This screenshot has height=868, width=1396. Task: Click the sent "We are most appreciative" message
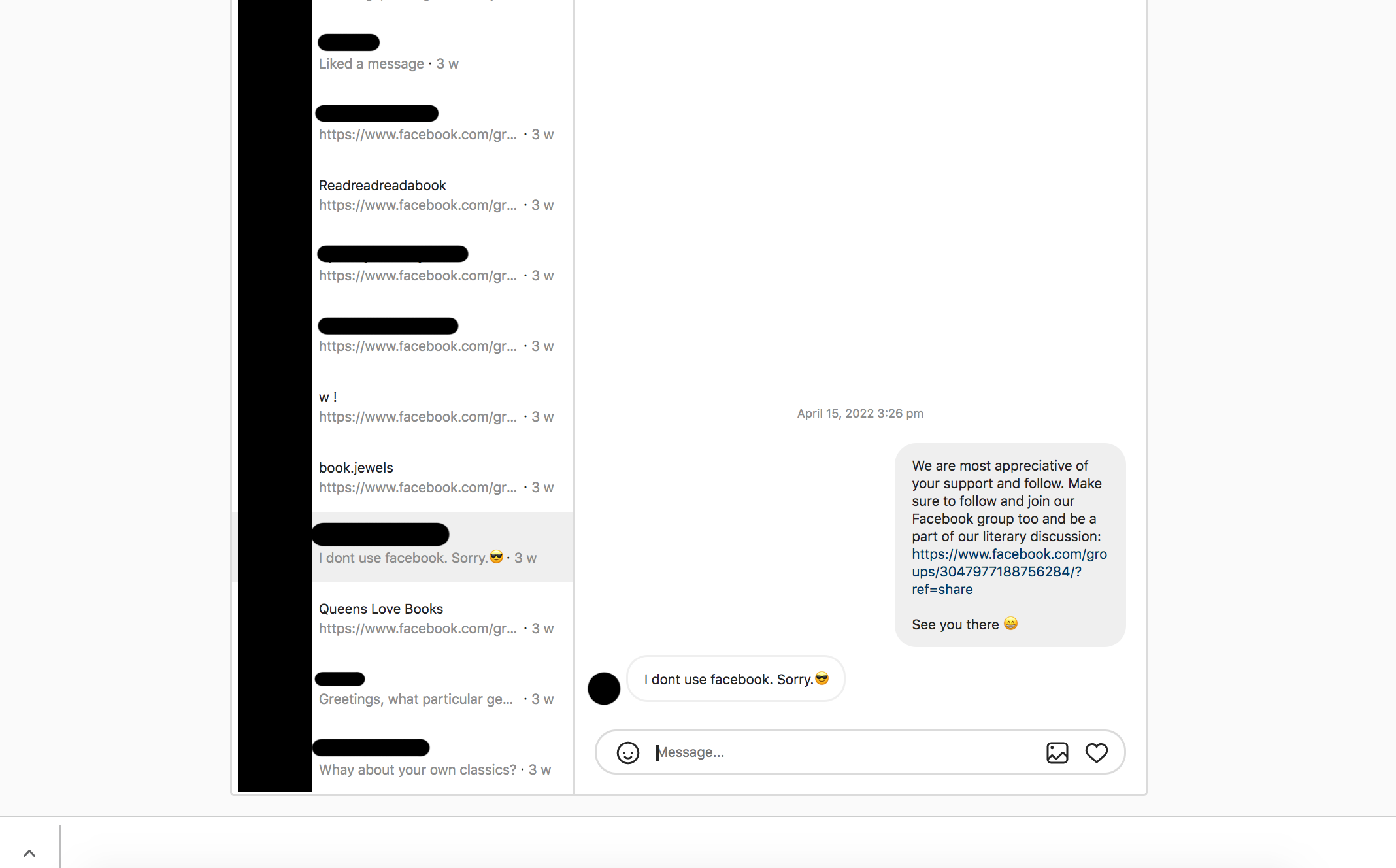click(x=1010, y=545)
